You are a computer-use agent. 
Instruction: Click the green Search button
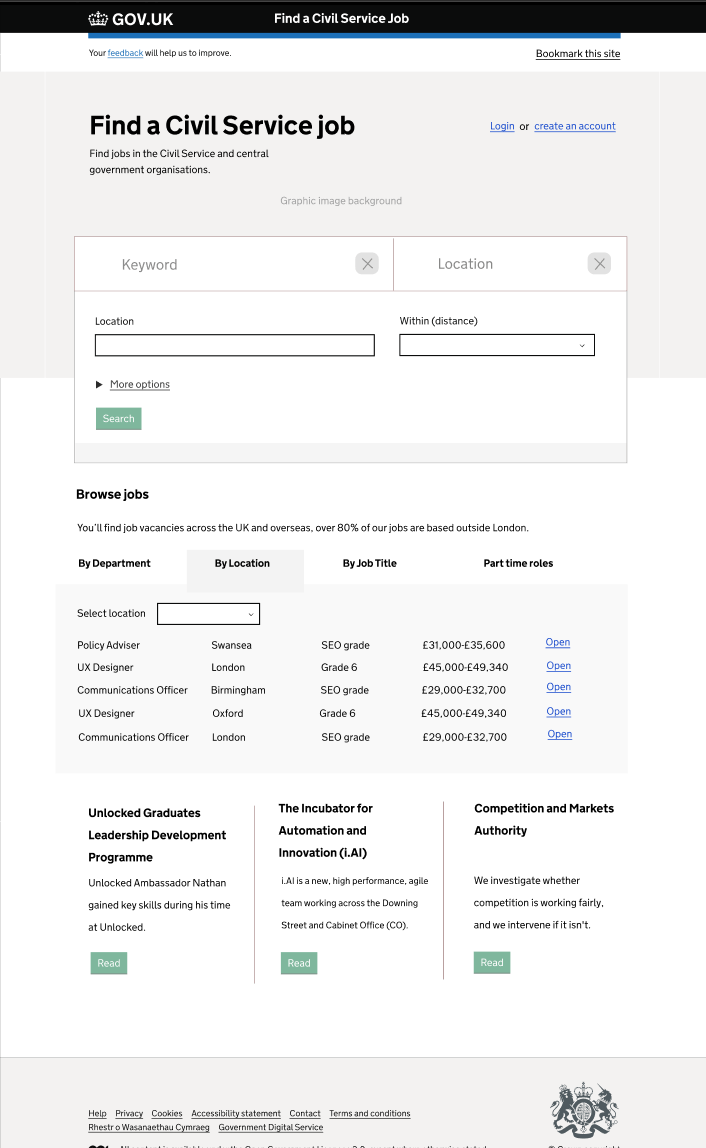[119, 419]
